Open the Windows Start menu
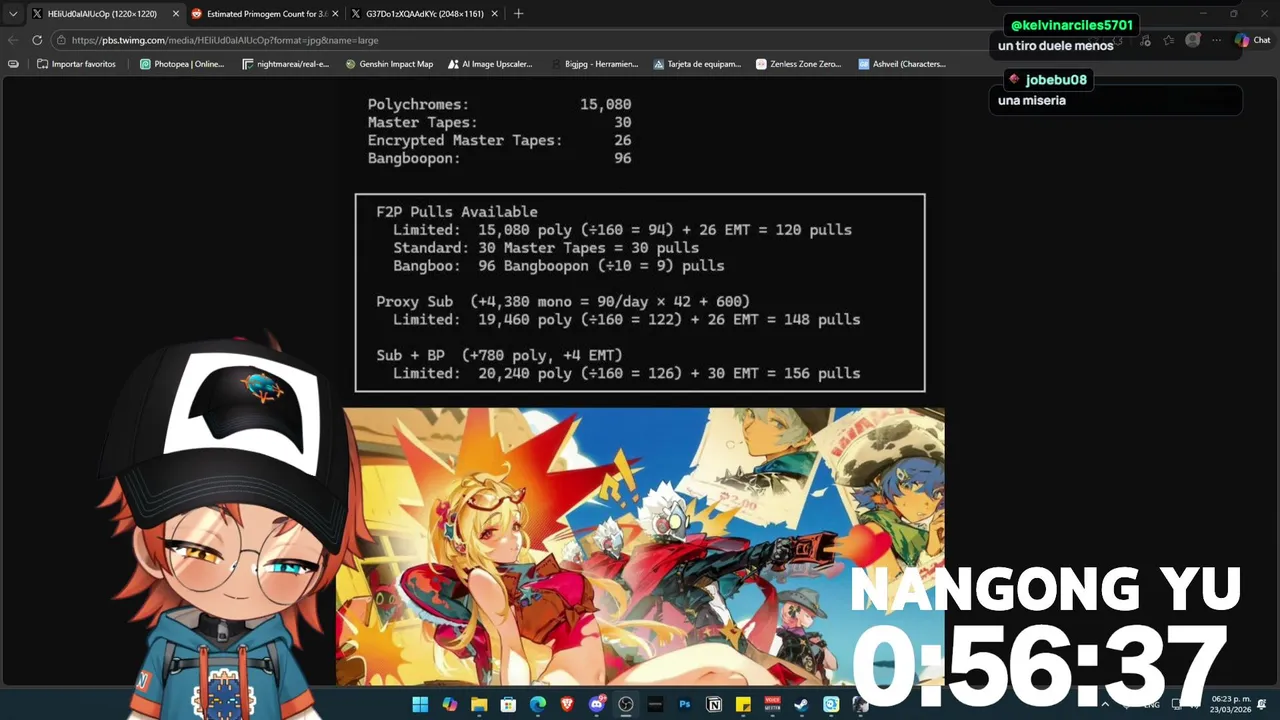Image resolution: width=1280 pixels, height=720 pixels. (x=420, y=704)
